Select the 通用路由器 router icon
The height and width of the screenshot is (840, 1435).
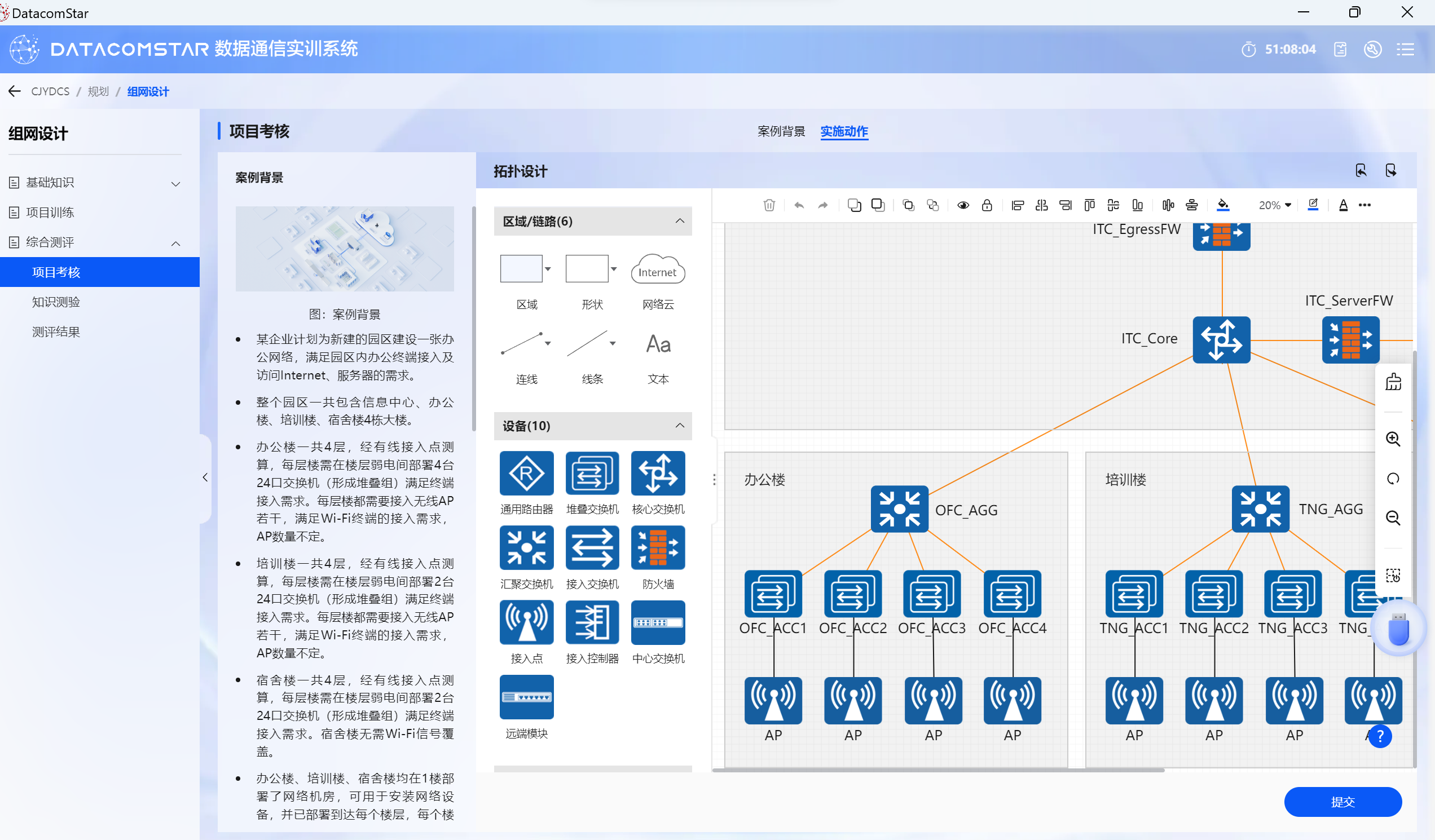tap(526, 474)
